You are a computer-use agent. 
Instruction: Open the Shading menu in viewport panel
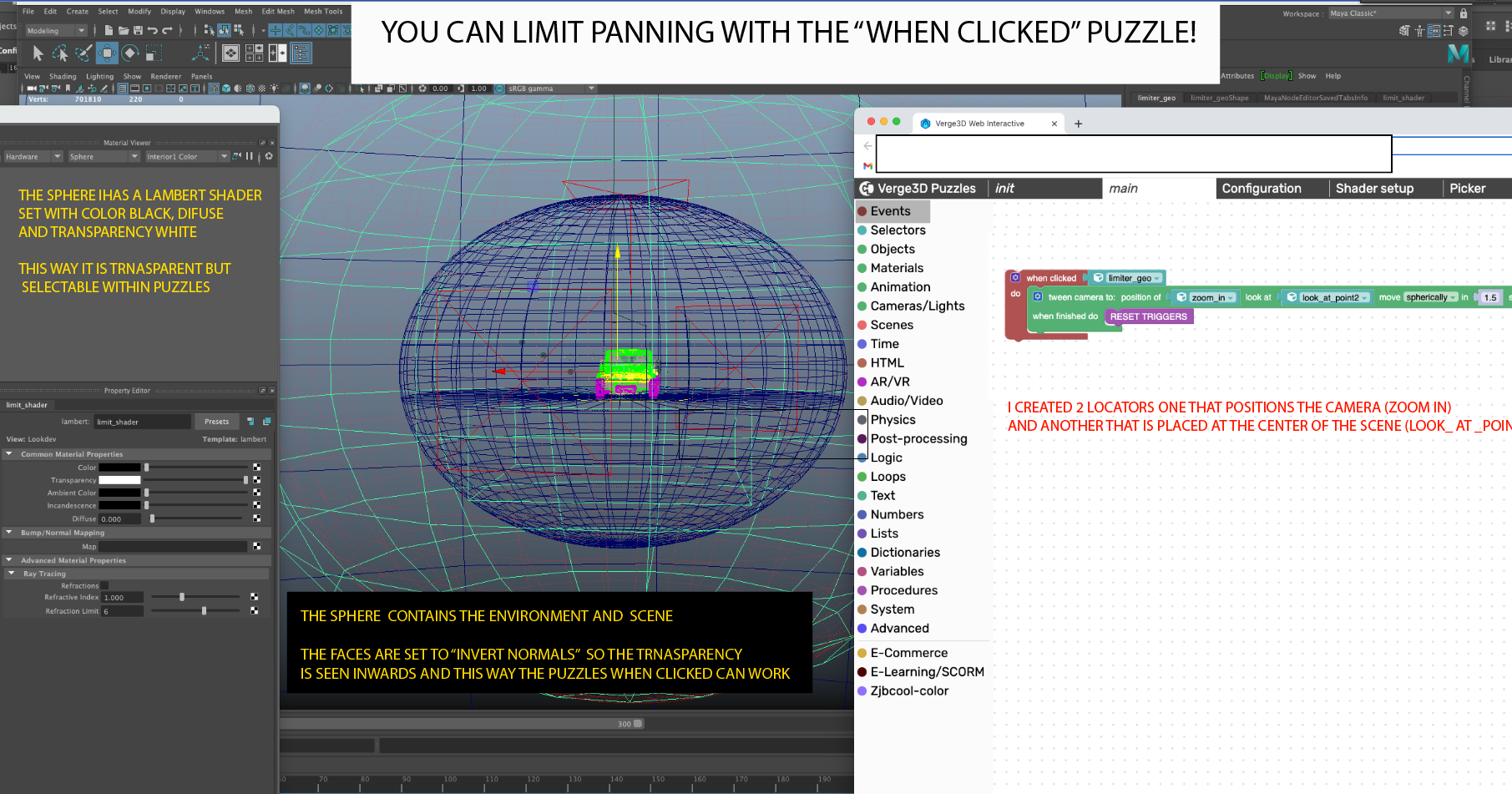pyautogui.click(x=63, y=76)
